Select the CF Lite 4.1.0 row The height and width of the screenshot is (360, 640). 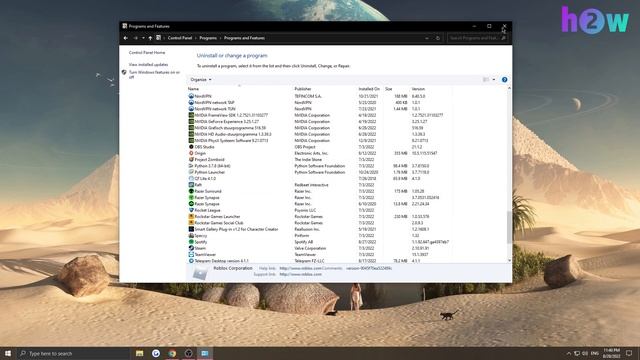[x=319, y=178]
